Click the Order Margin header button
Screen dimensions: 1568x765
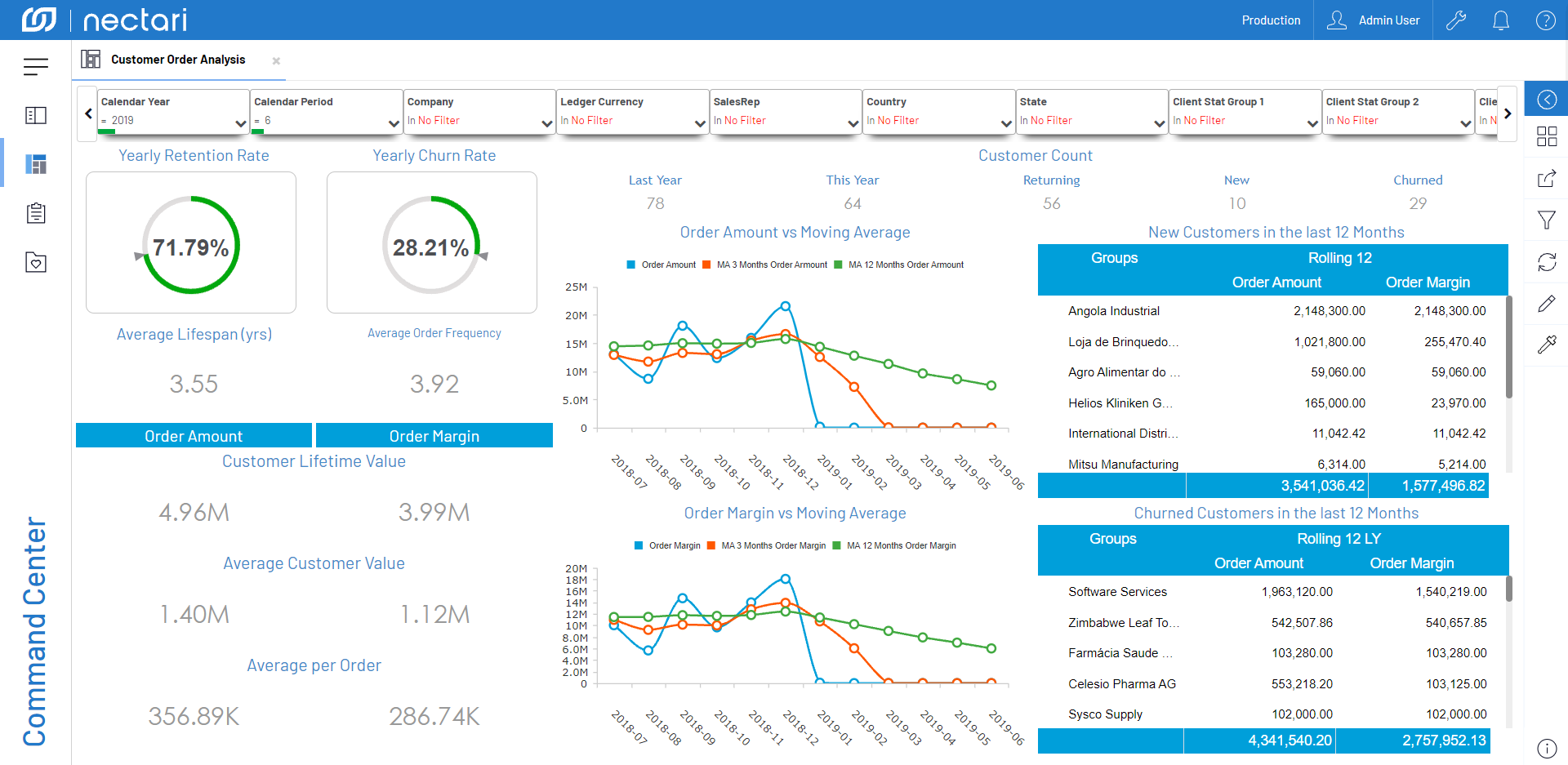pos(434,436)
